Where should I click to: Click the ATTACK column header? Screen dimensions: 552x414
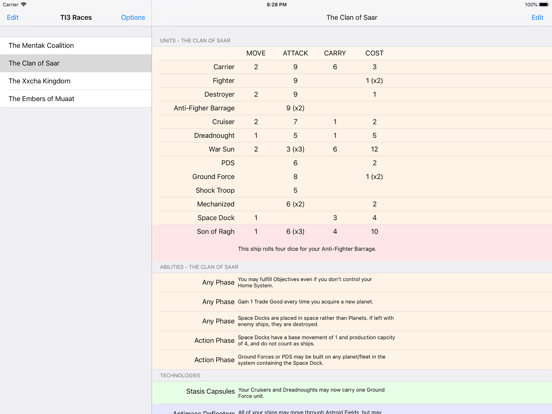point(295,53)
